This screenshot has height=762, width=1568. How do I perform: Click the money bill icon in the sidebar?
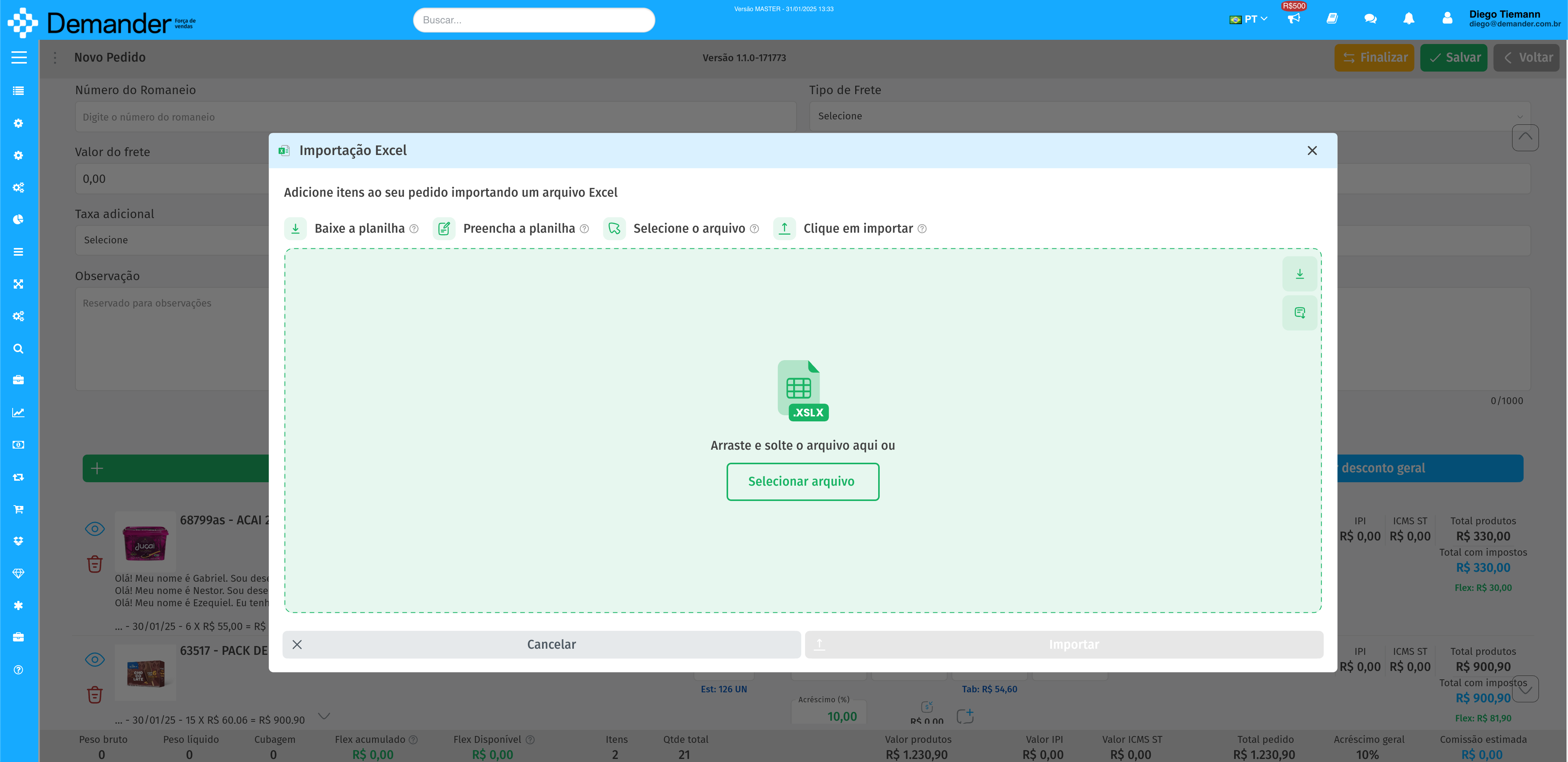tap(18, 445)
